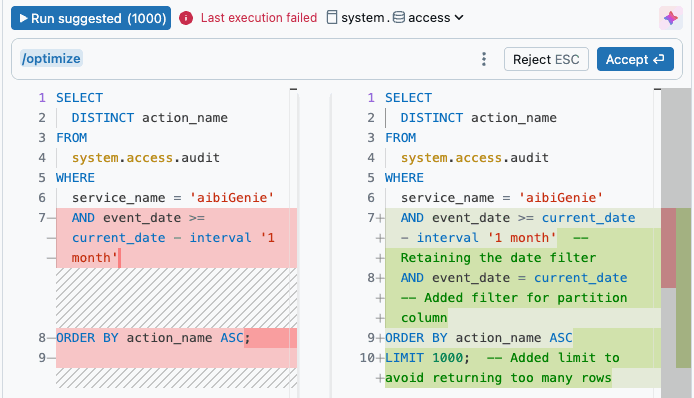Accept the optimized query suggestion

[635, 59]
